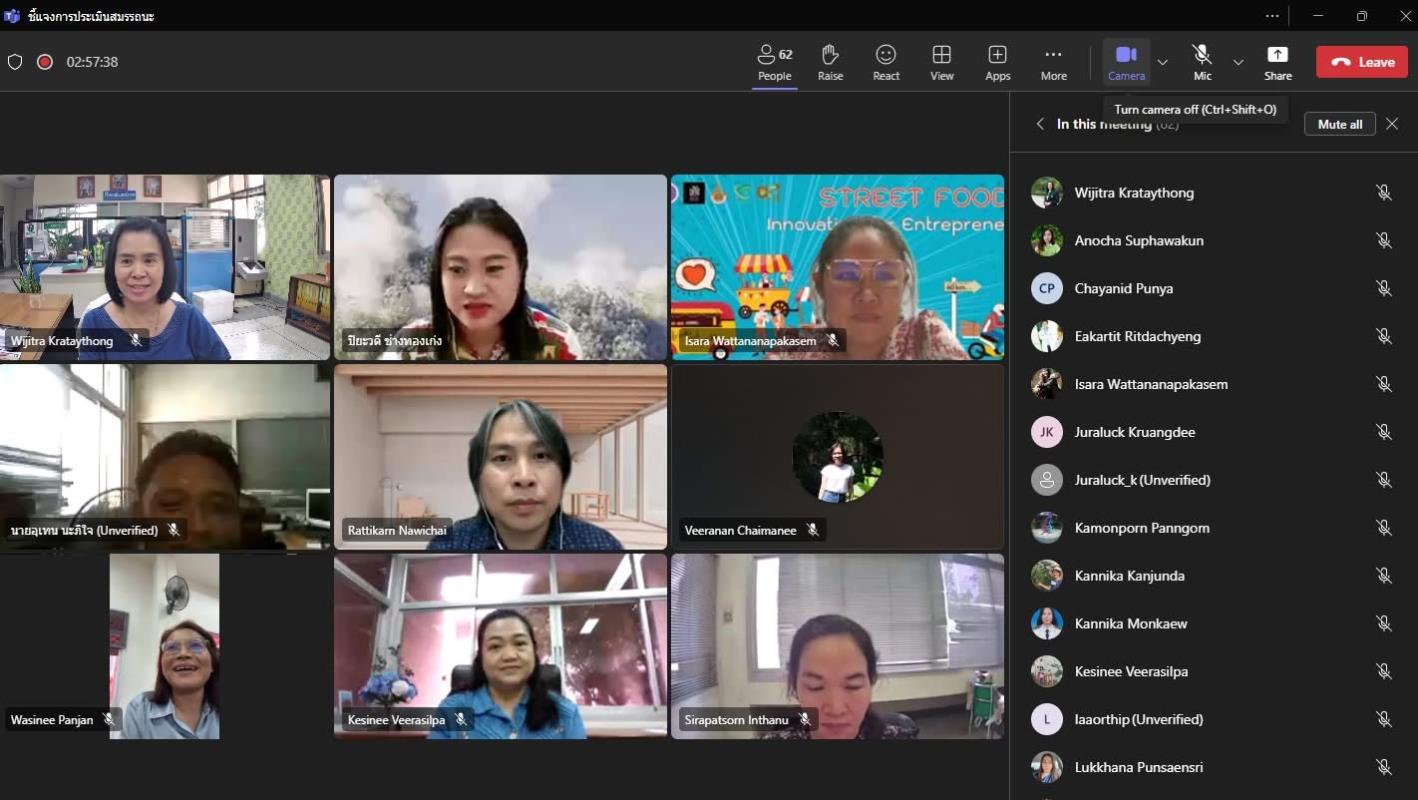Go back using the participants panel chevron
The image size is (1418, 800).
[x=1040, y=124]
